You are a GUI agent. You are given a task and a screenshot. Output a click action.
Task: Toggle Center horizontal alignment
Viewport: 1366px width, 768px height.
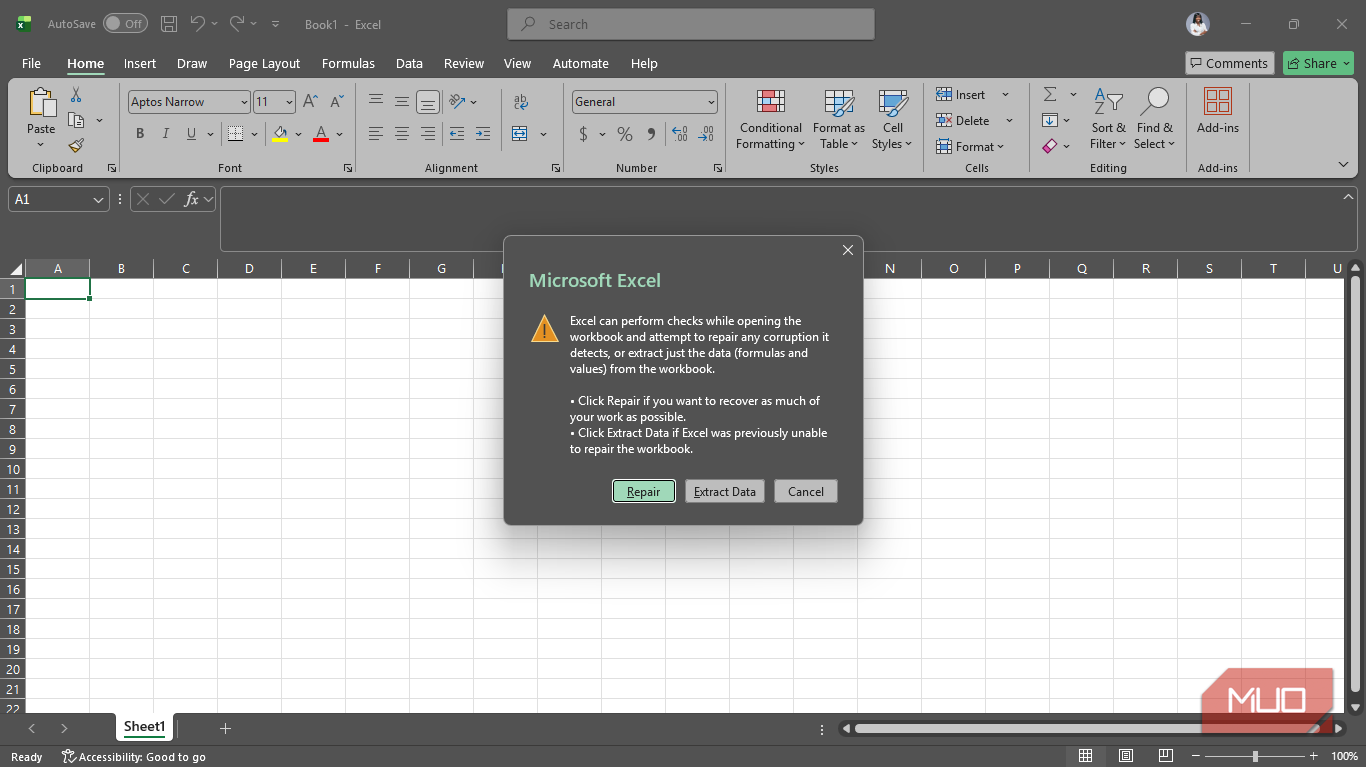402,134
